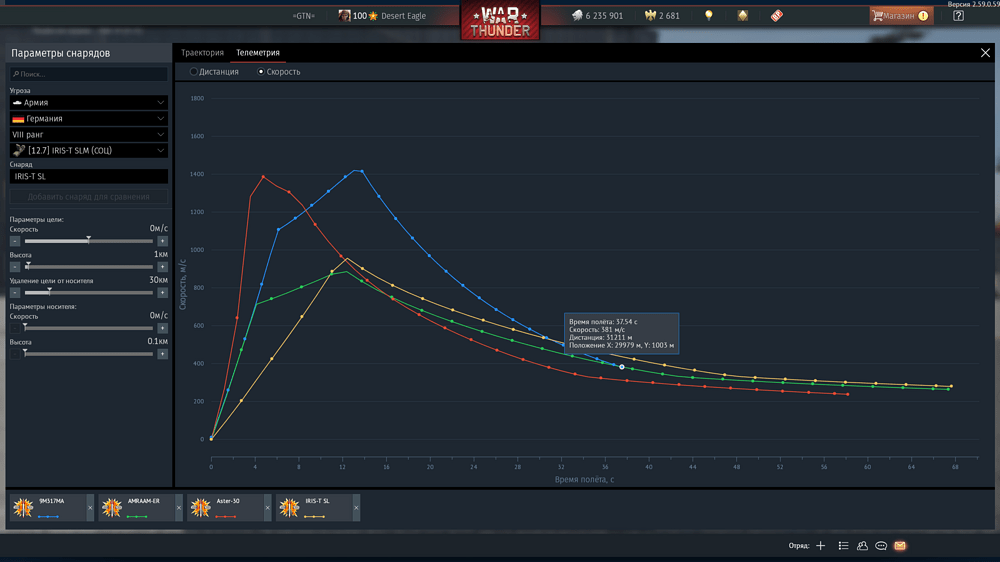
Task: Click the =GTN= squadron tag
Action: pyautogui.click(x=304, y=16)
